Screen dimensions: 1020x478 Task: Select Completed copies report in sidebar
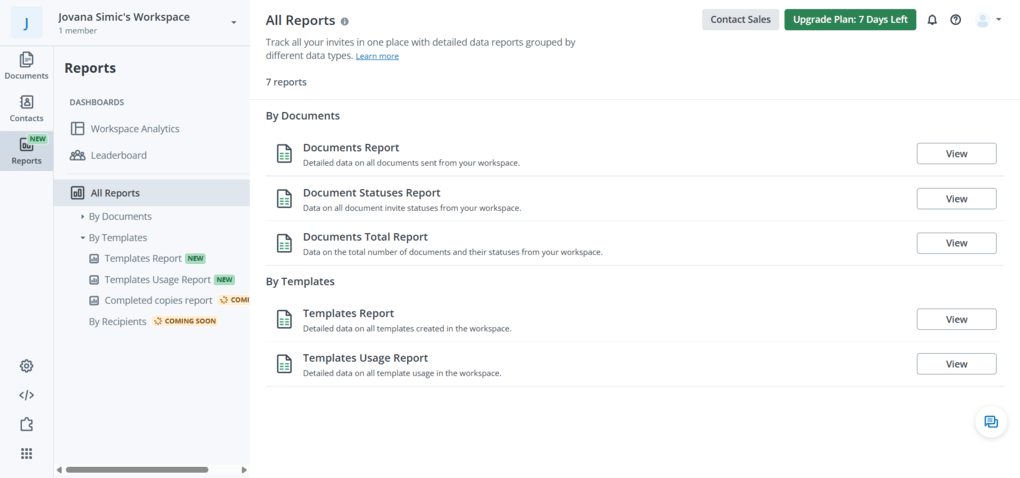tap(159, 300)
